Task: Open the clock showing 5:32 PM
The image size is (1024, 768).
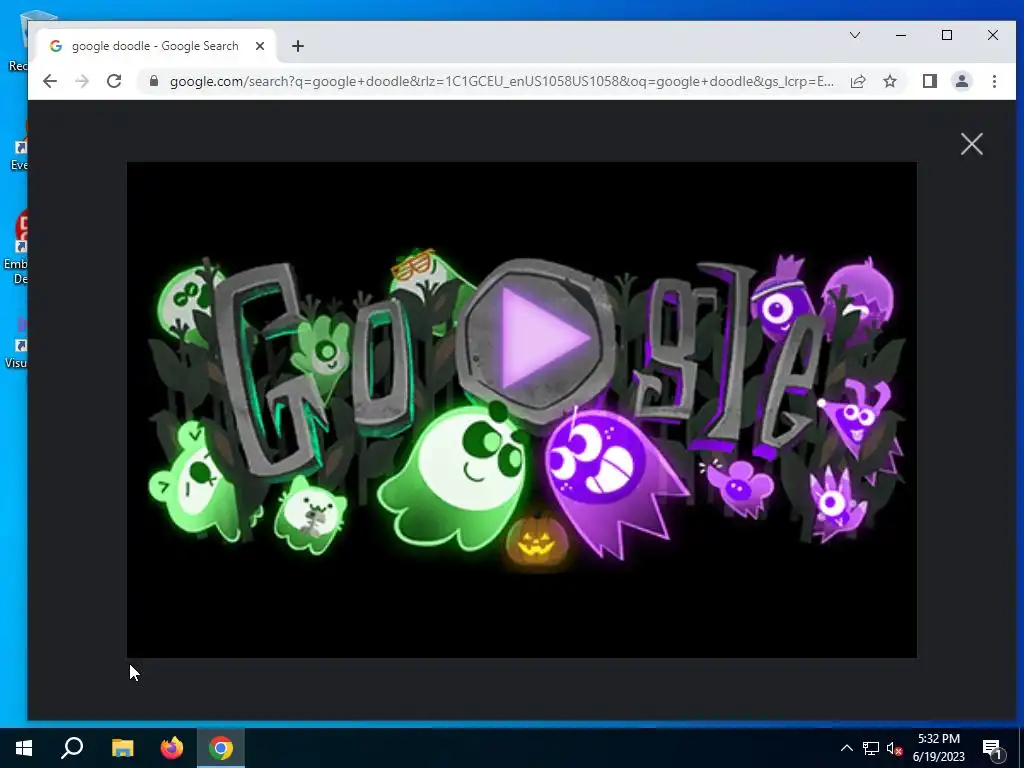Action: [939, 748]
